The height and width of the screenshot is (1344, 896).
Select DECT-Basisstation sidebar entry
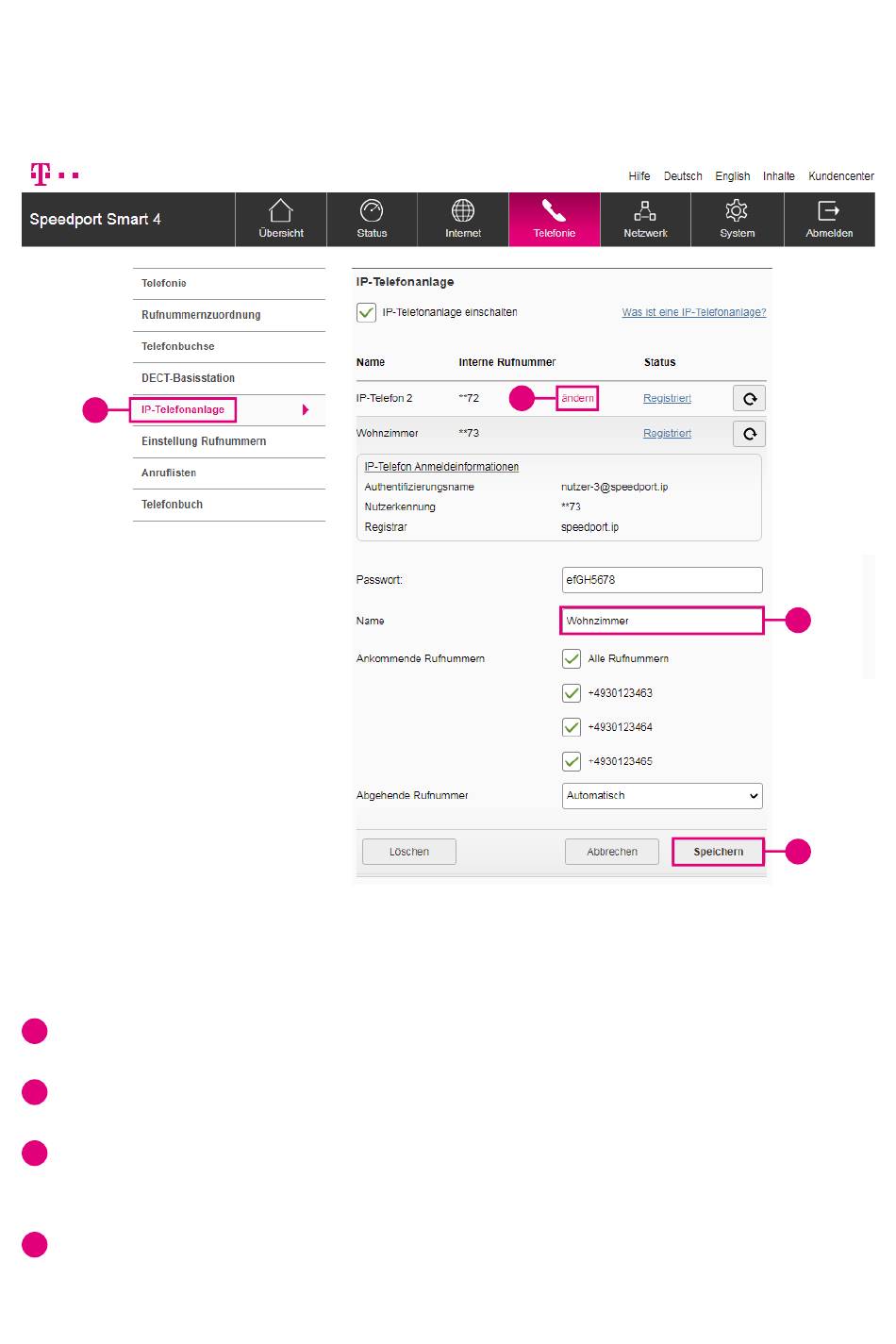189,378
